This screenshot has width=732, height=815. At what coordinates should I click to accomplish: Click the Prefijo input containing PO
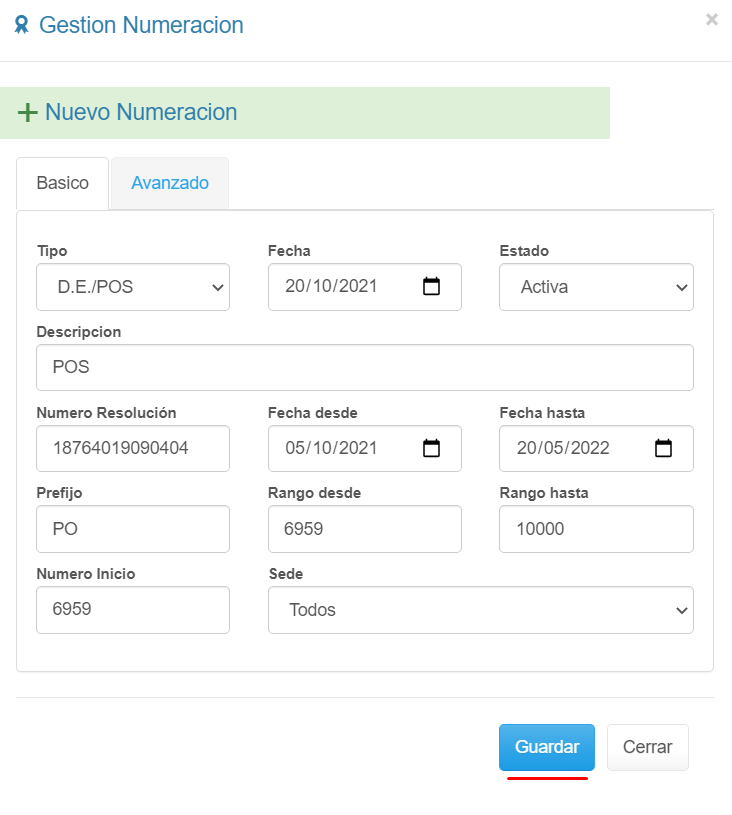pyautogui.click(x=133, y=529)
